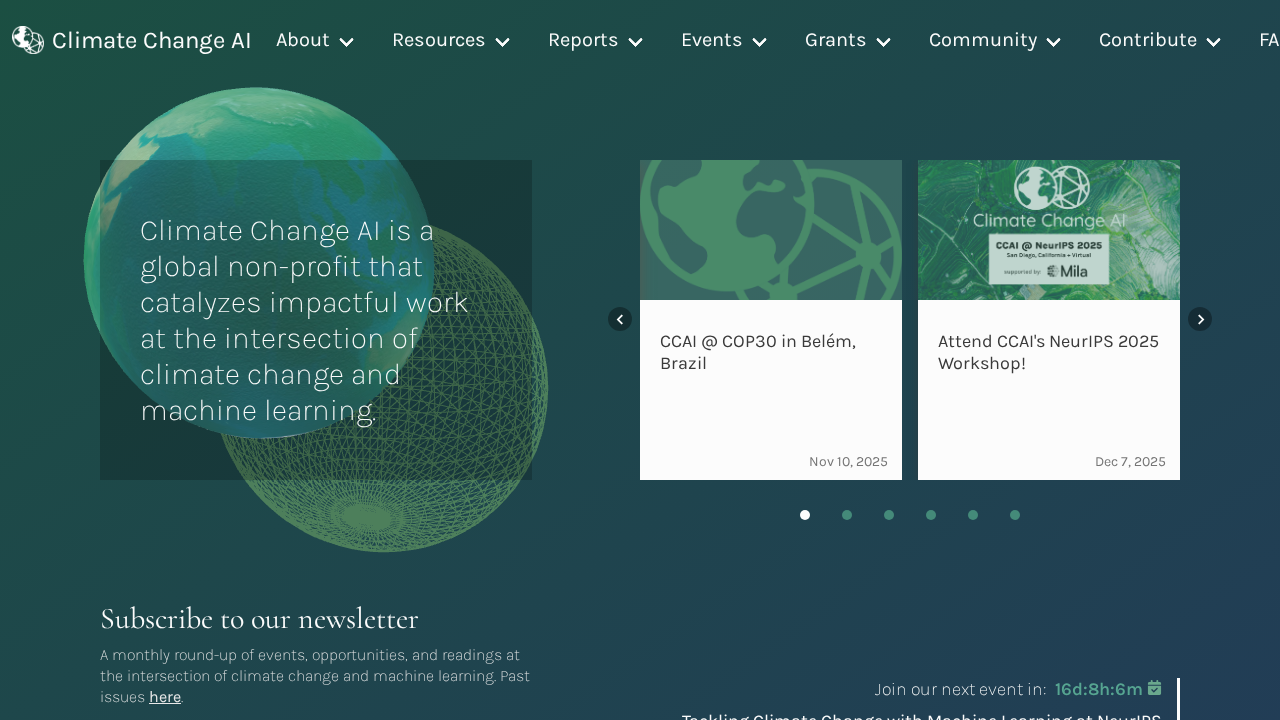Expand the Resources dropdown menu

(x=450, y=40)
